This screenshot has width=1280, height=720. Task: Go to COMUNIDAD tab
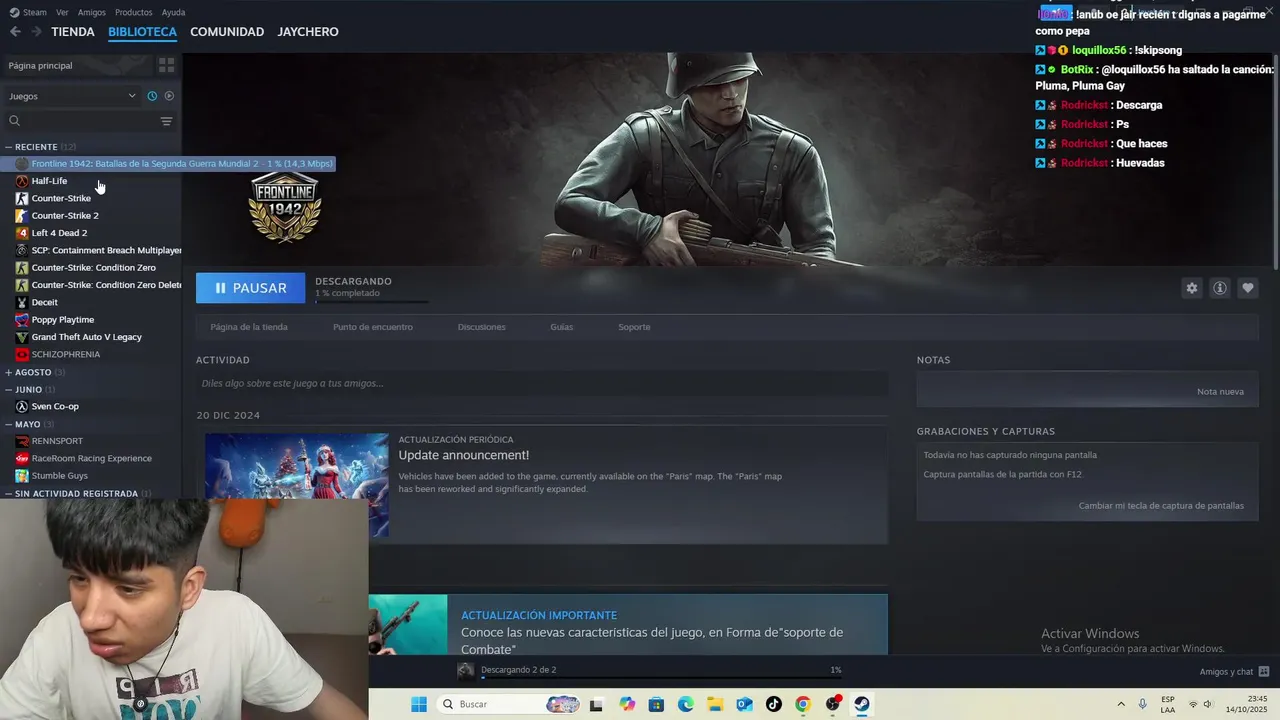(x=227, y=32)
